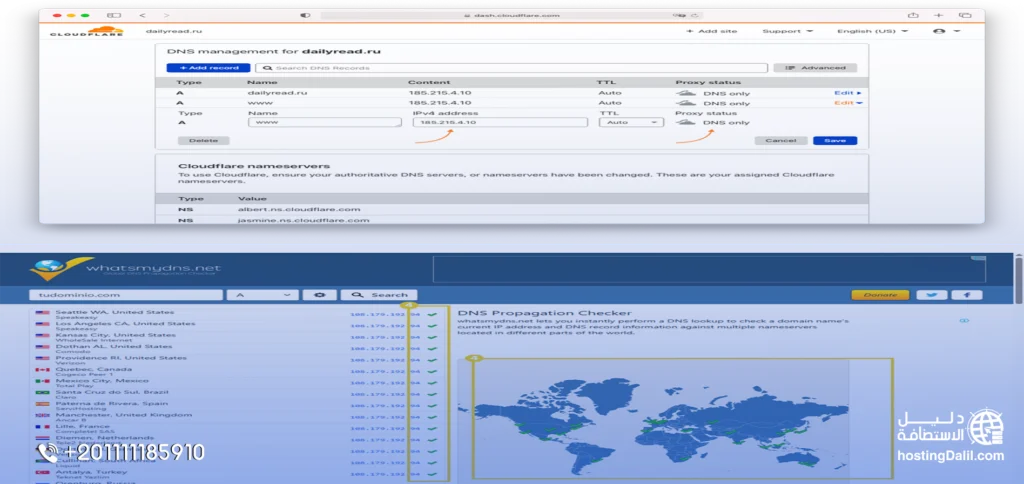Click the proxy cloud icon in the dailyread.ru row
Image resolution: width=1024 pixels, height=484 pixels.
(x=685, y=93)
